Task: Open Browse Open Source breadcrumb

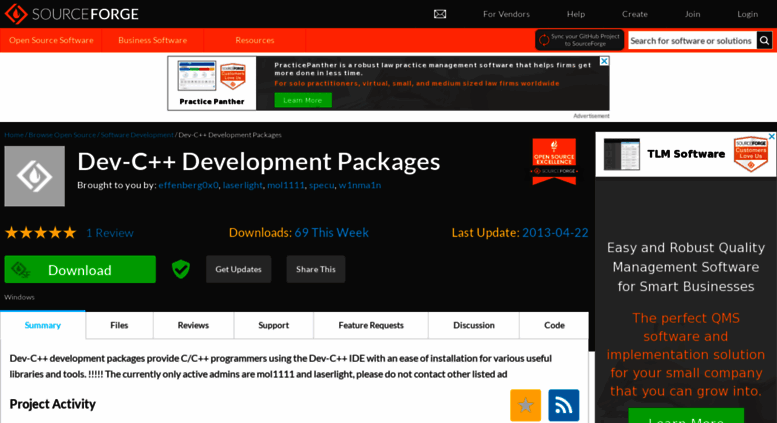Action: pos(62,135)
